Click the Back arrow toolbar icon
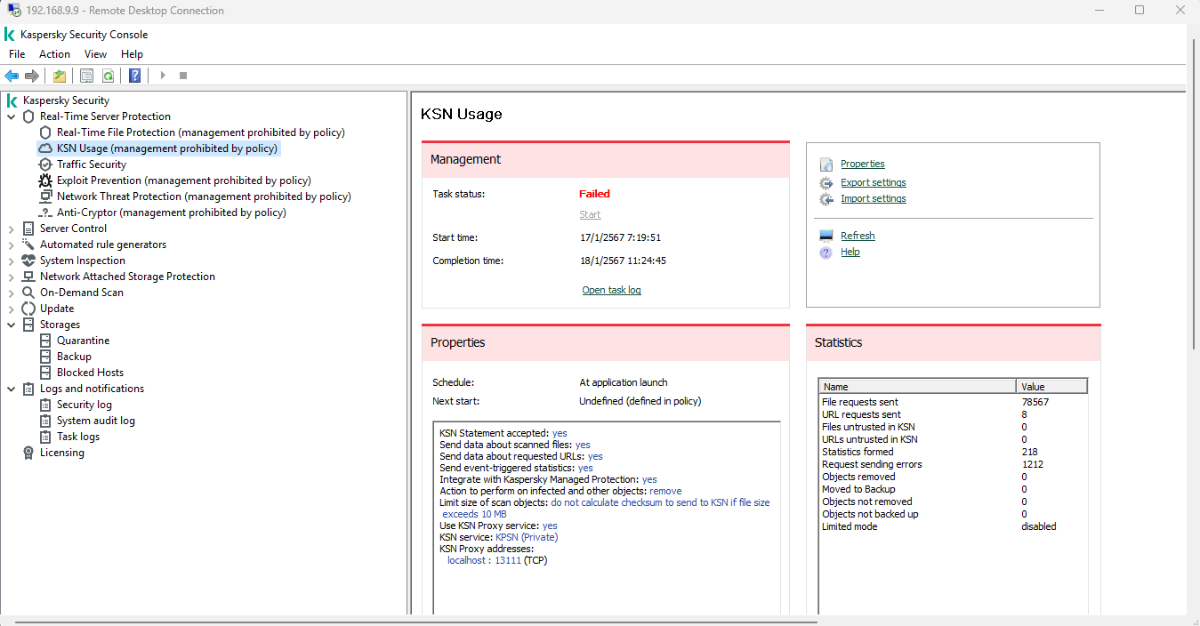 pyautogui.click(x=12, y=76)
